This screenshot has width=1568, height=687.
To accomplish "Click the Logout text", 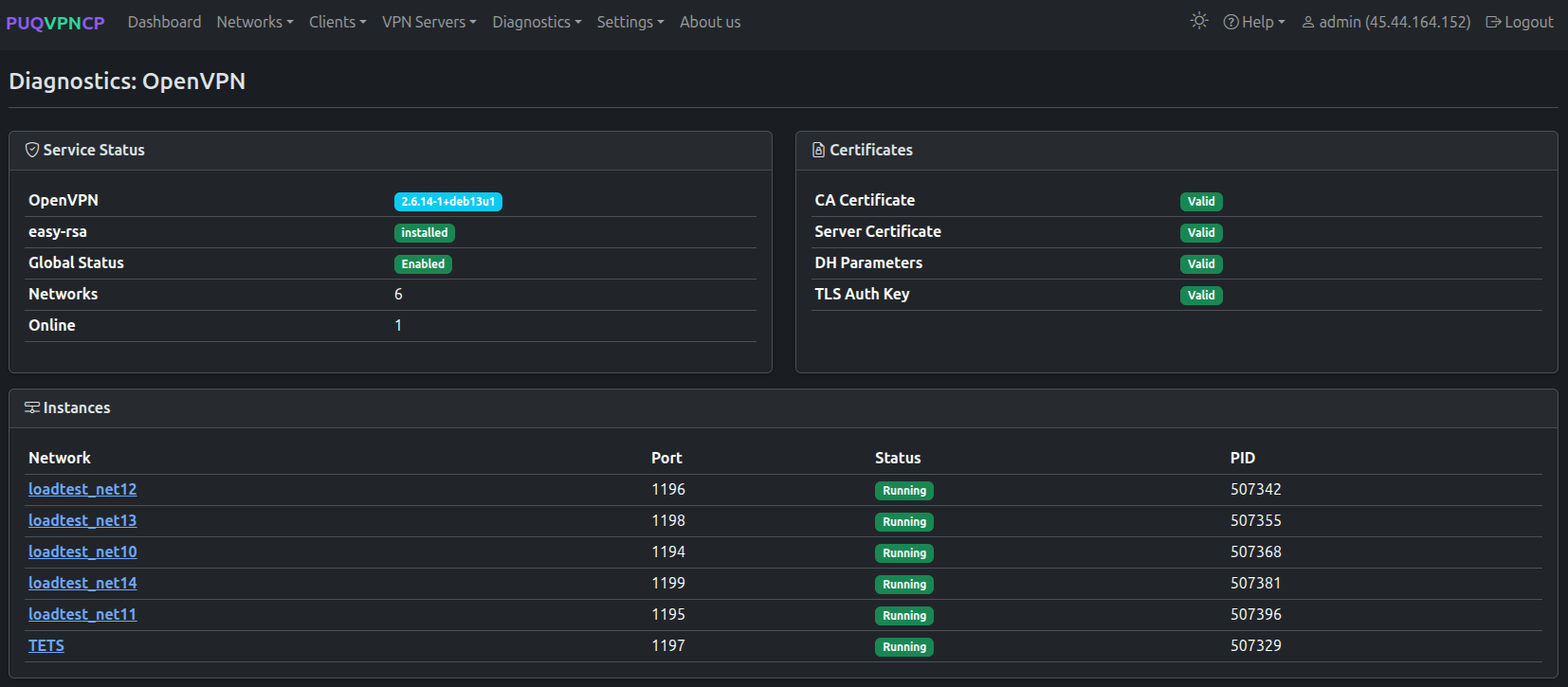I will pyautogui.click(x=1529, y=22).
